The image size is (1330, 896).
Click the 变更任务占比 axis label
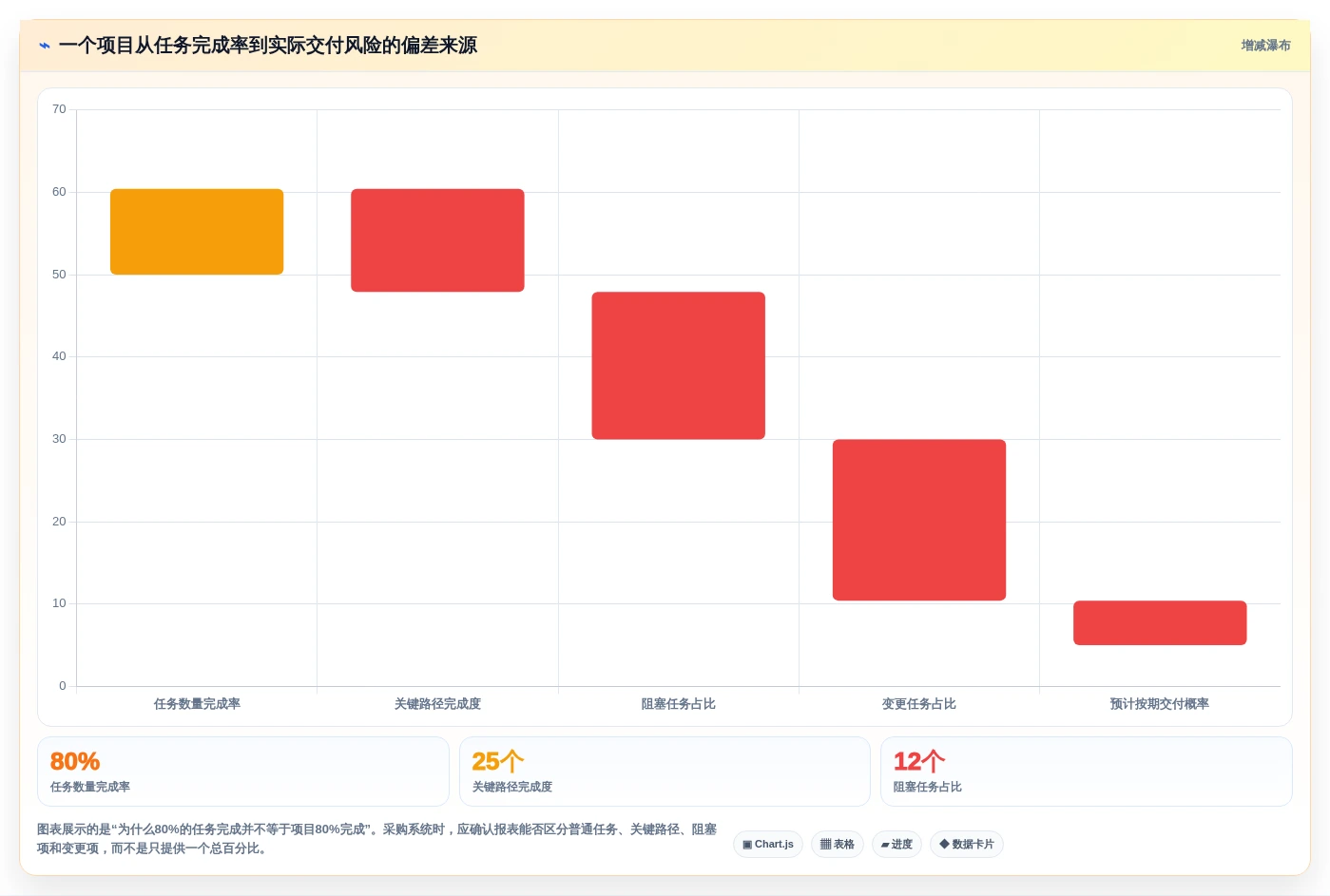coord(919,704)
